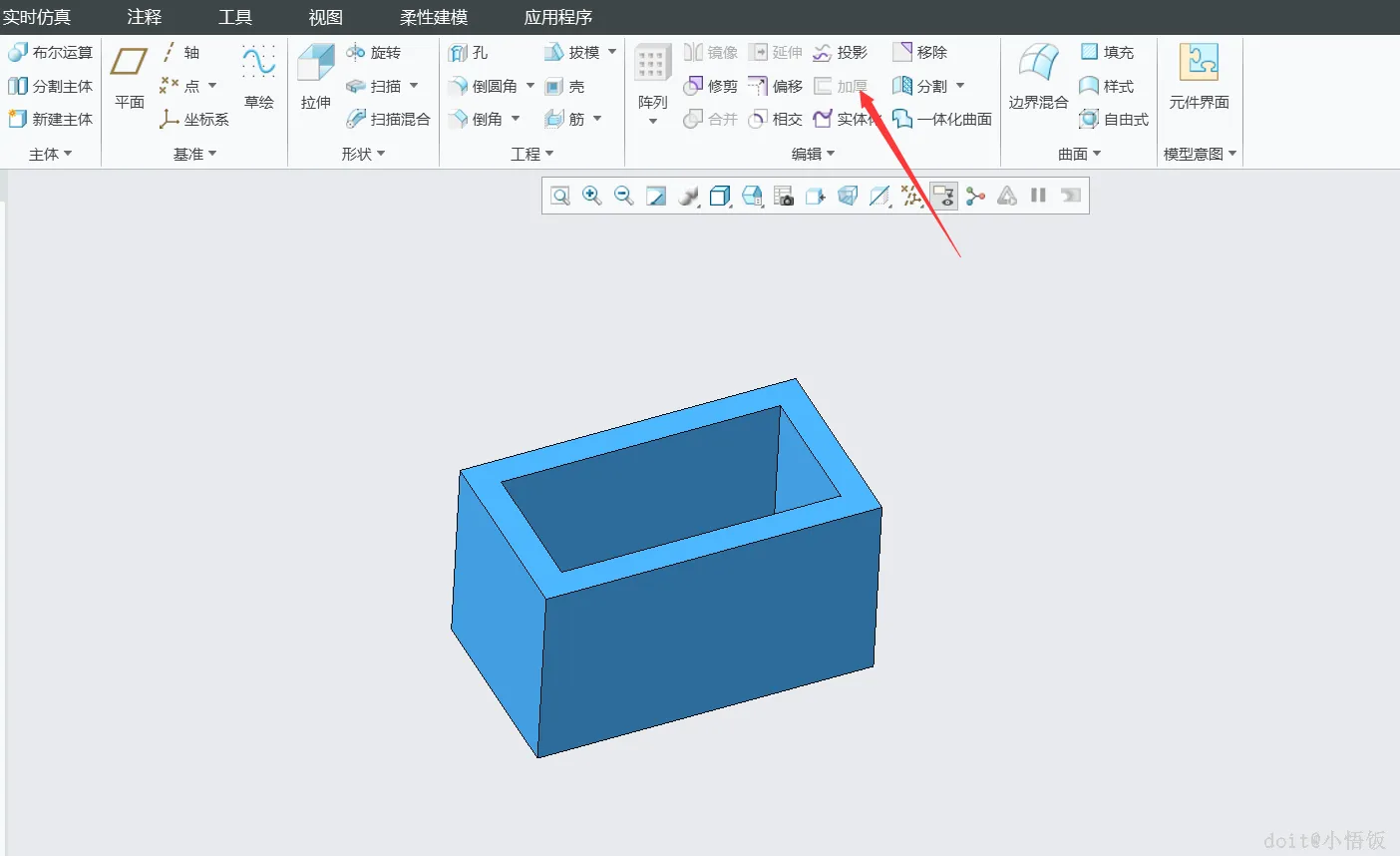Toggle the datum display filters icon
This screenshot has width=1400, height=856.
[911, 196]
